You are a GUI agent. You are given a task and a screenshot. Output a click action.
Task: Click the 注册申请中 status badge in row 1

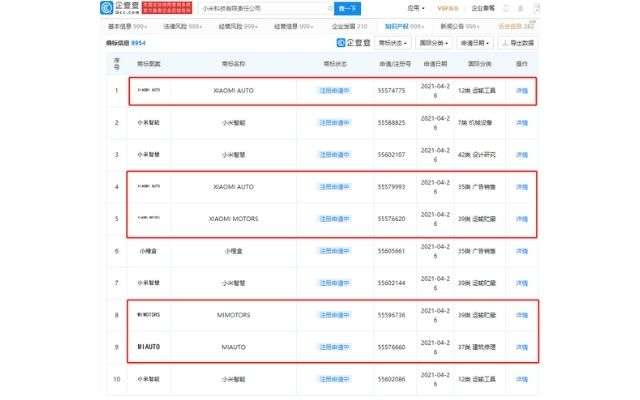334,91
